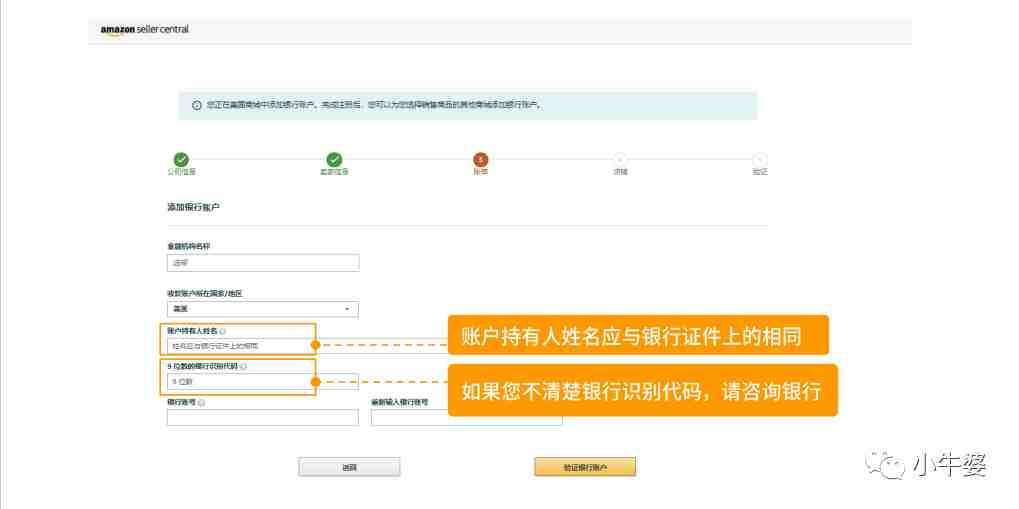Click the info icon in the notice banner
The width and height of the screenshot is (1019, 509).
[x=196, y=105]
